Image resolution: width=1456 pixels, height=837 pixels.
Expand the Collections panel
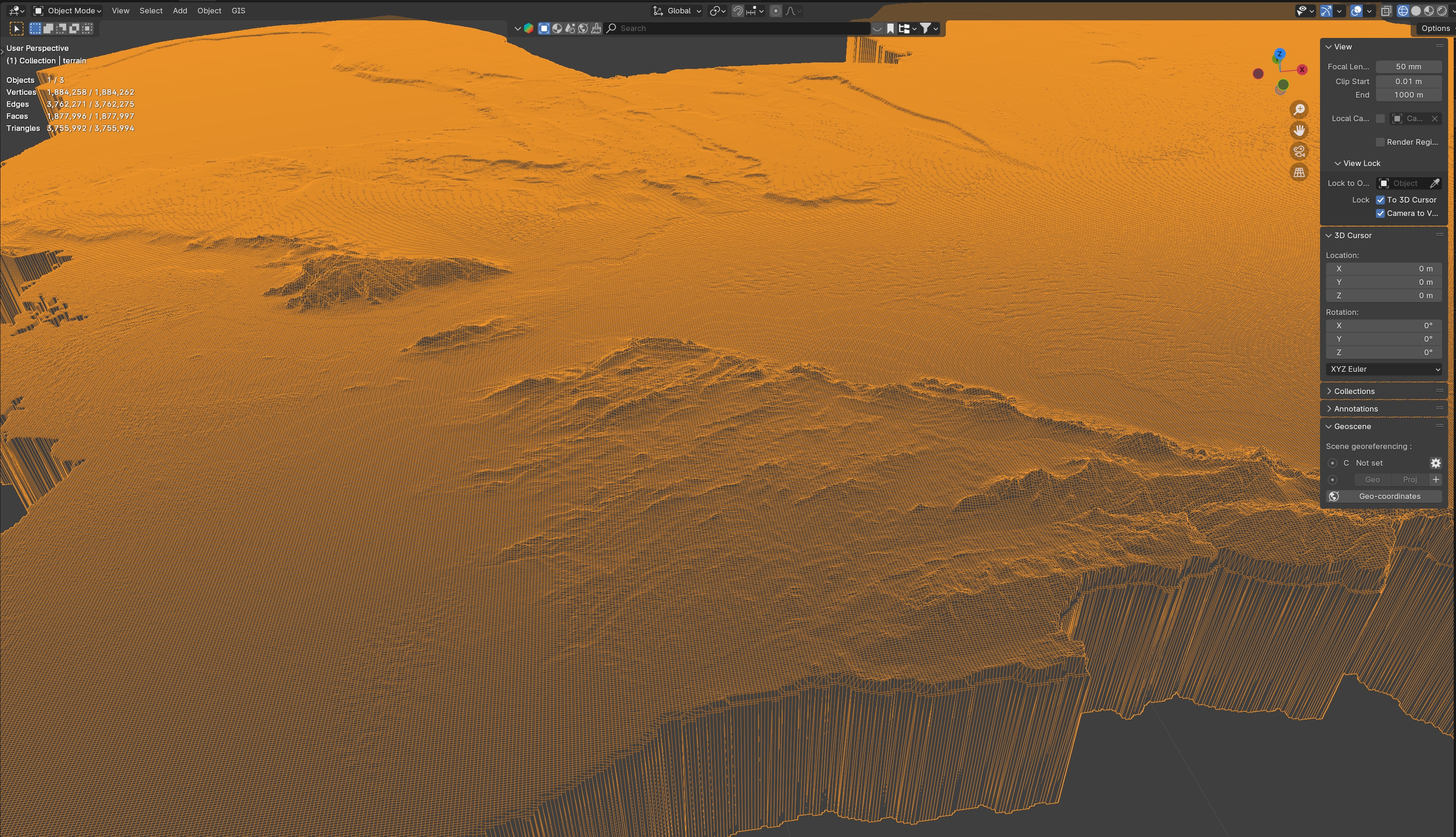click(1354, 391)
